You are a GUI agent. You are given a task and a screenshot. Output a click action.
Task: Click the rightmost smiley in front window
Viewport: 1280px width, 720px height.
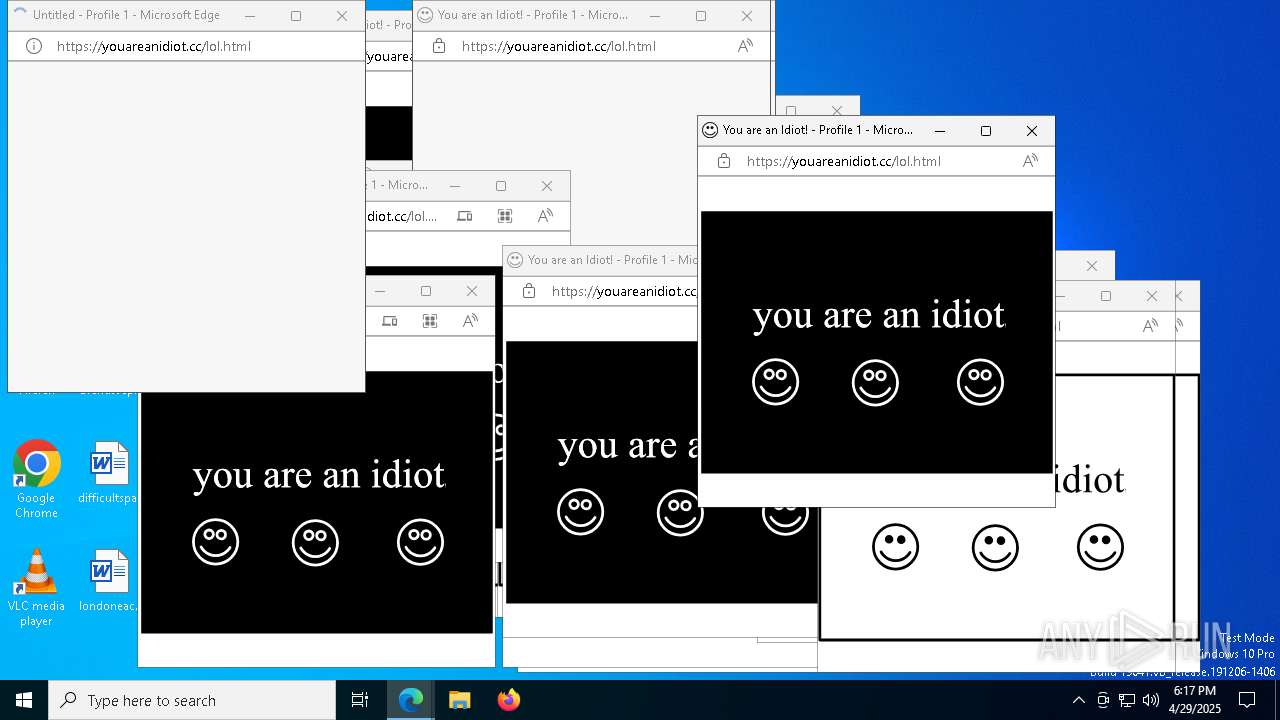pos(980,382)
